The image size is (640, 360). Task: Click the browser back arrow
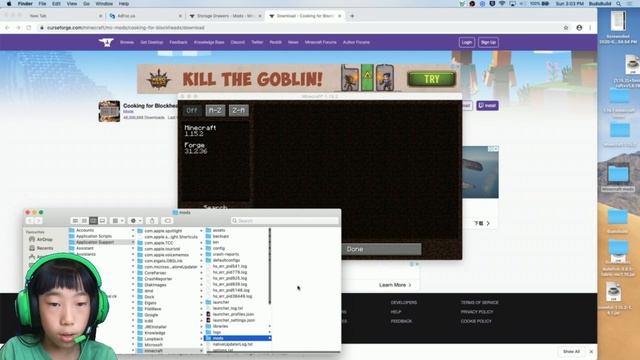point(7,28)
